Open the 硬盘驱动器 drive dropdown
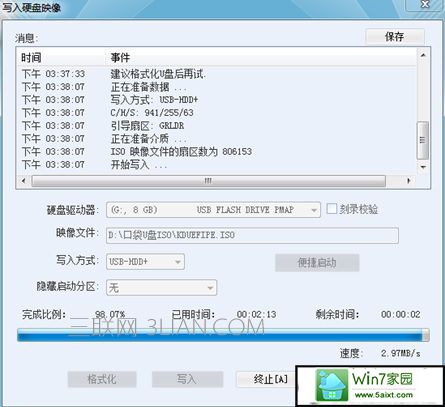The width and height of the screenshot is (445, 407). [213, 210]
